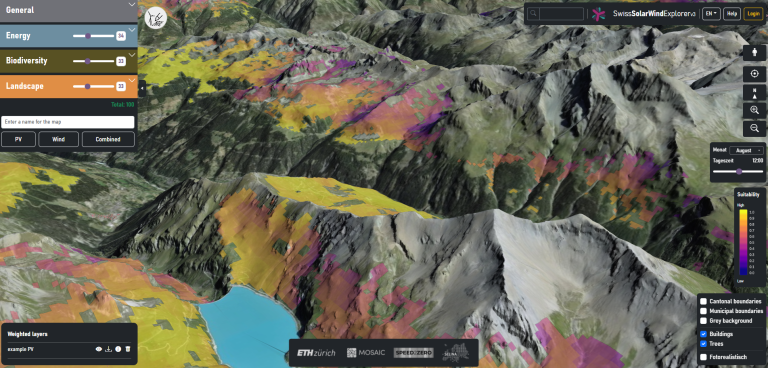
Task: Zoom out with the magnifier minus icon
Action: coord(754,129)
